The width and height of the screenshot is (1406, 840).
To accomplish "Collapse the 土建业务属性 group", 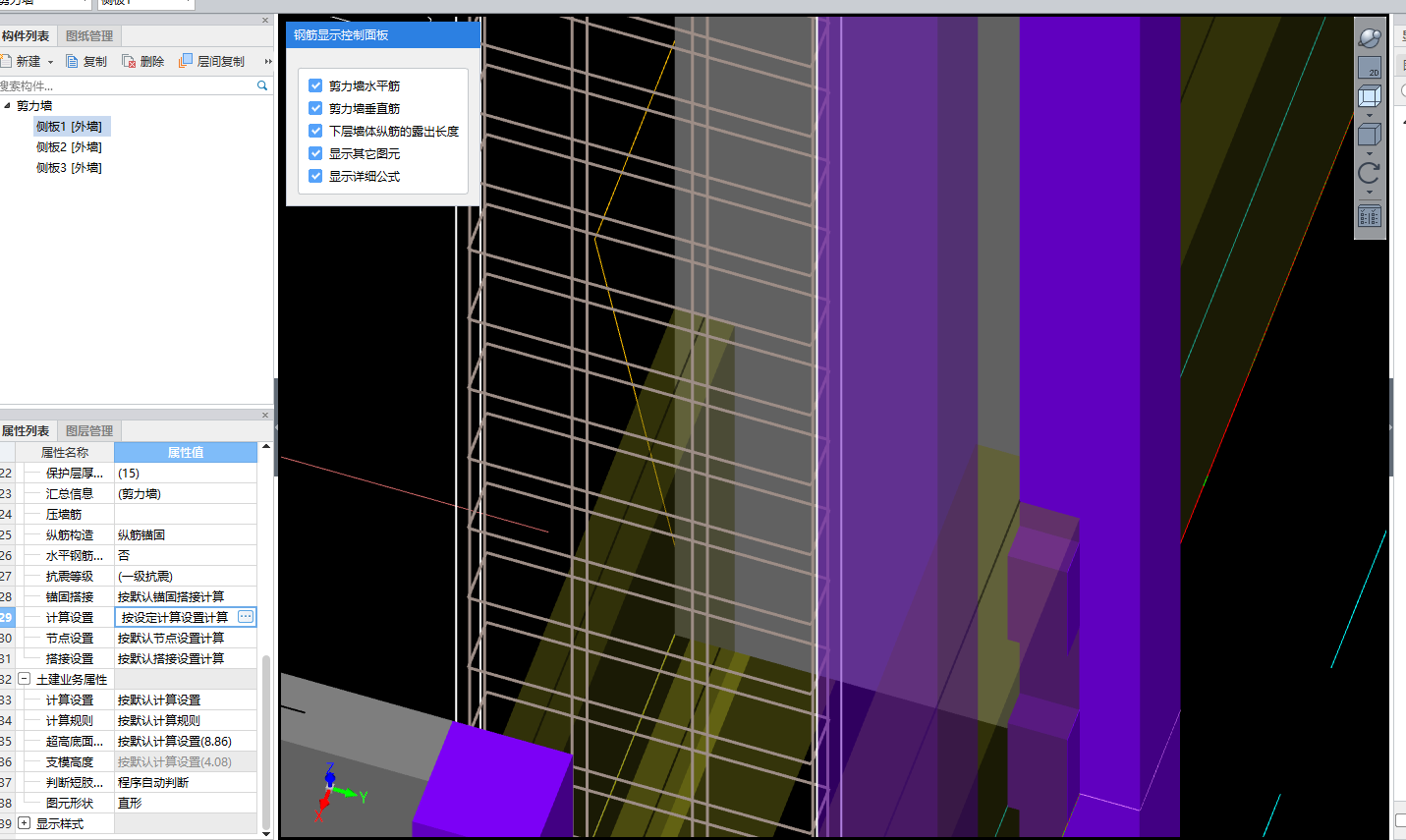I will click(x=25, y=679).
